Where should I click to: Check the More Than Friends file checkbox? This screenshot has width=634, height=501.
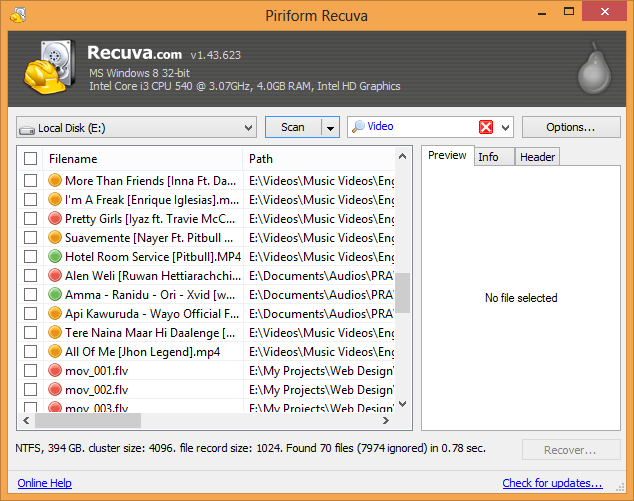pos(30,180)
